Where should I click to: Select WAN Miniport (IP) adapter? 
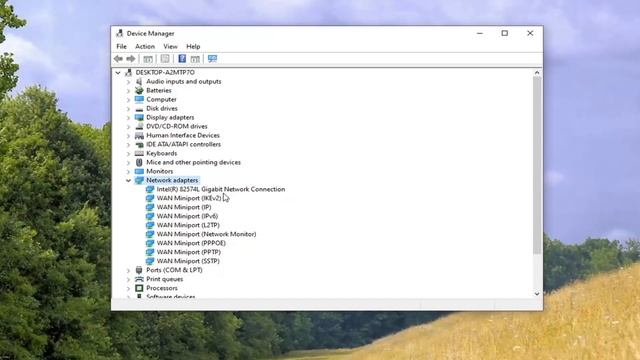(x=184, y=207)
